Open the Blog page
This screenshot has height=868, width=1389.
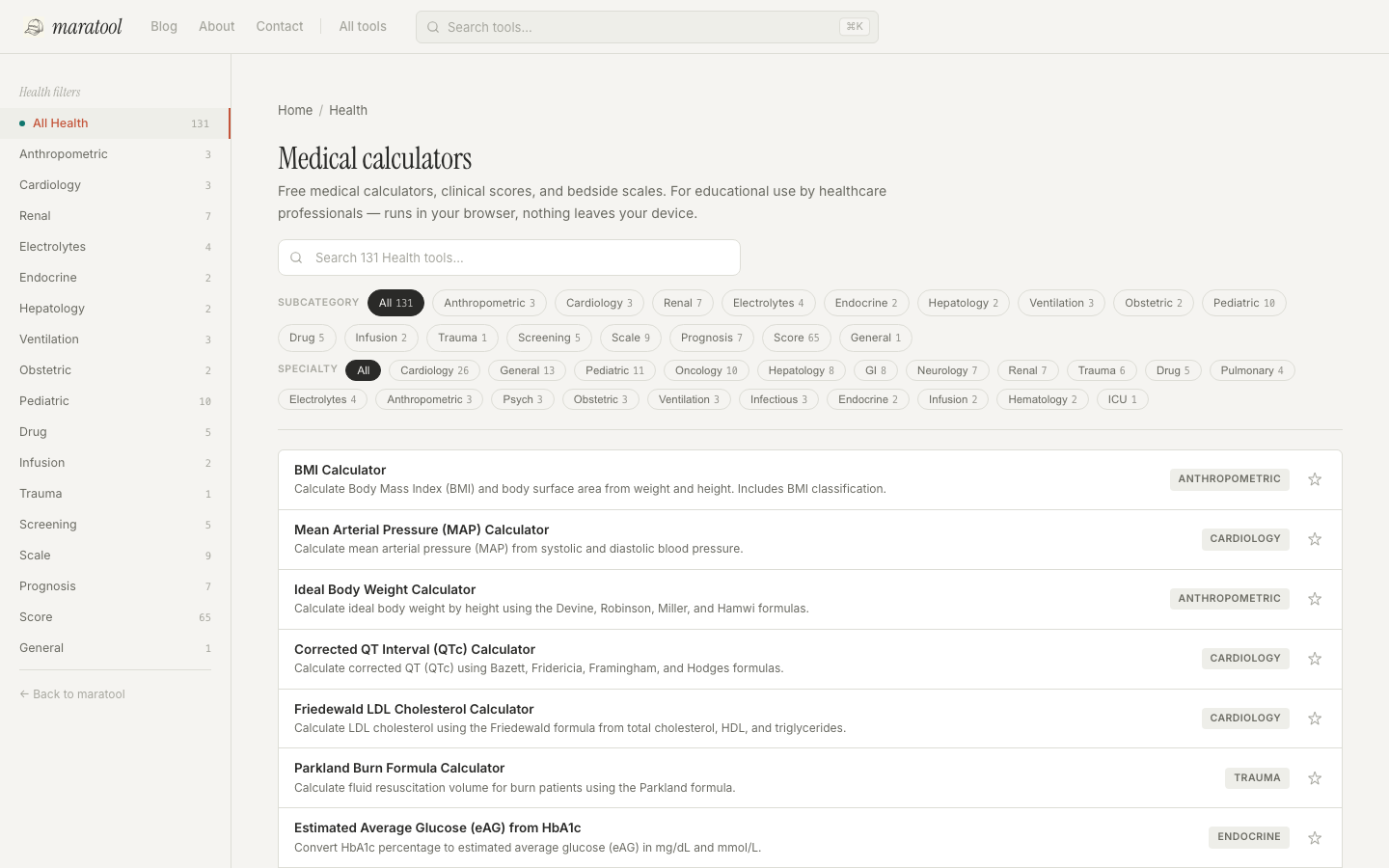tap(164, 26)
